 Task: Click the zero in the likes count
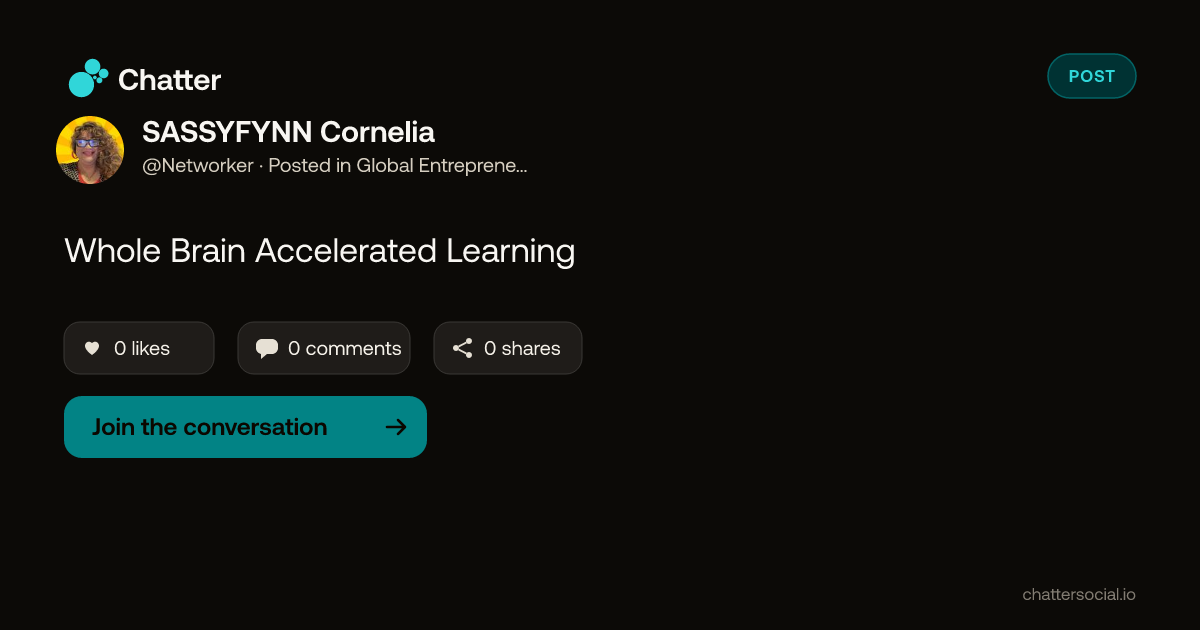[120, 348]
